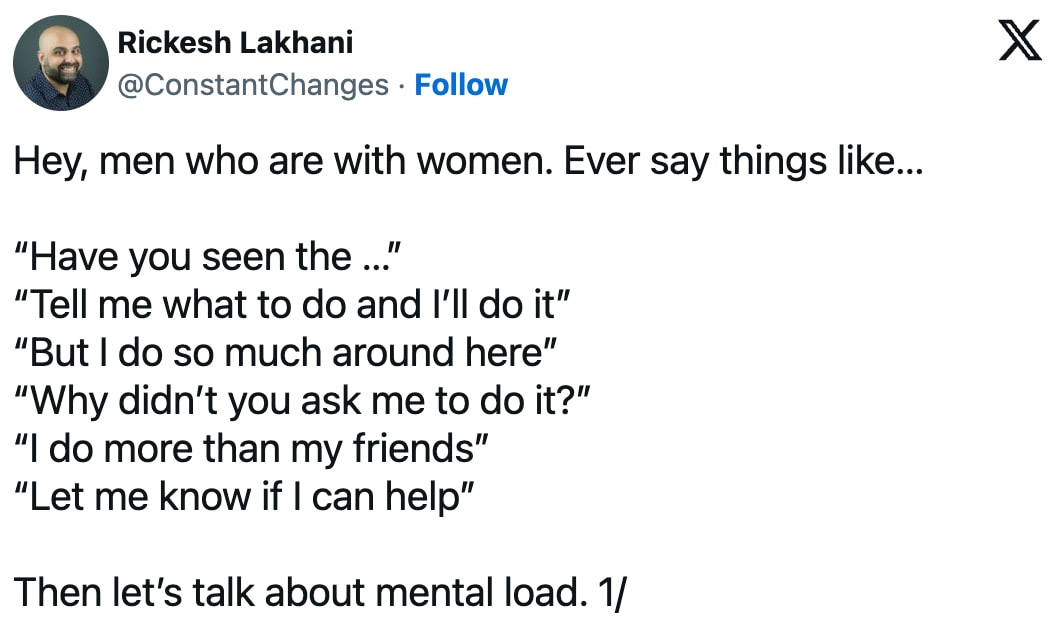Click "Why didn't you ask me to do it?"

(302, 400)
